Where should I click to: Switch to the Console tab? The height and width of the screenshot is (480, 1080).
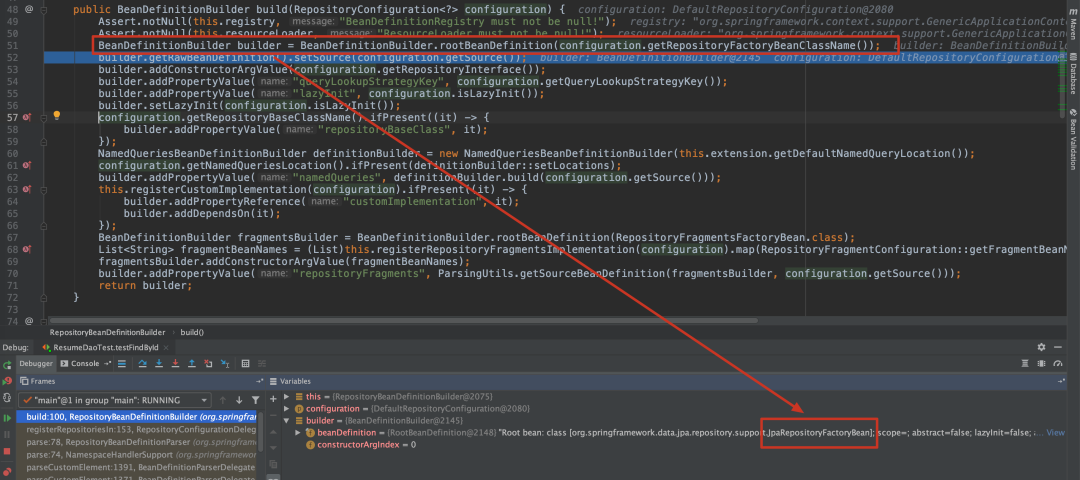click(80, 364)
